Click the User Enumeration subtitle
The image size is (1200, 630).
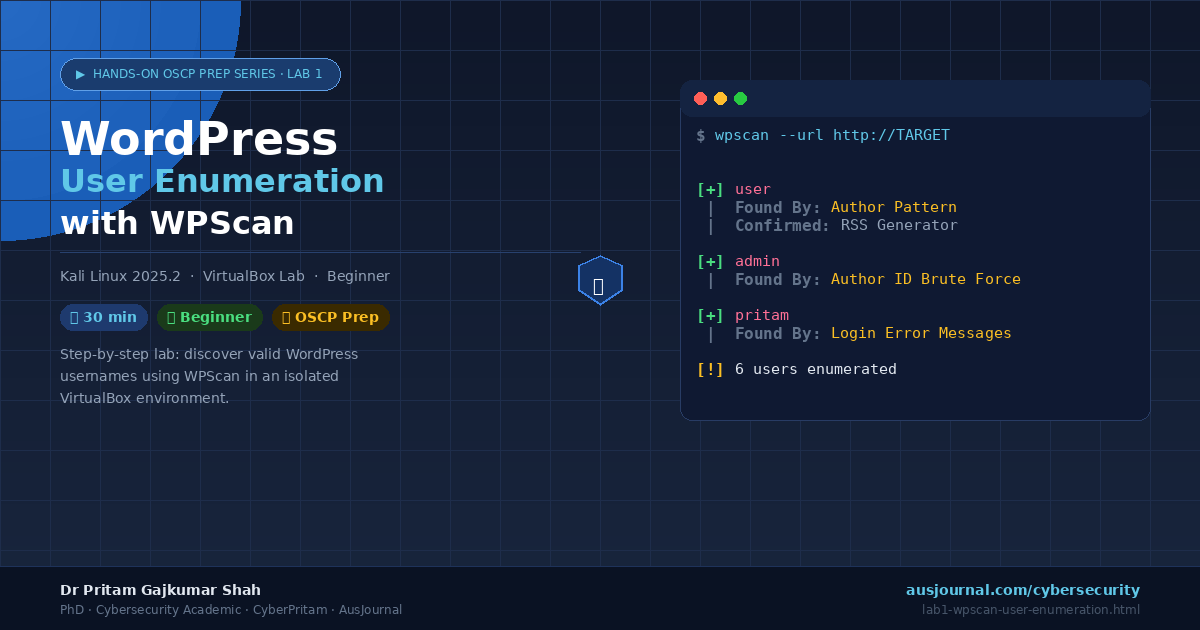(222, 181)
